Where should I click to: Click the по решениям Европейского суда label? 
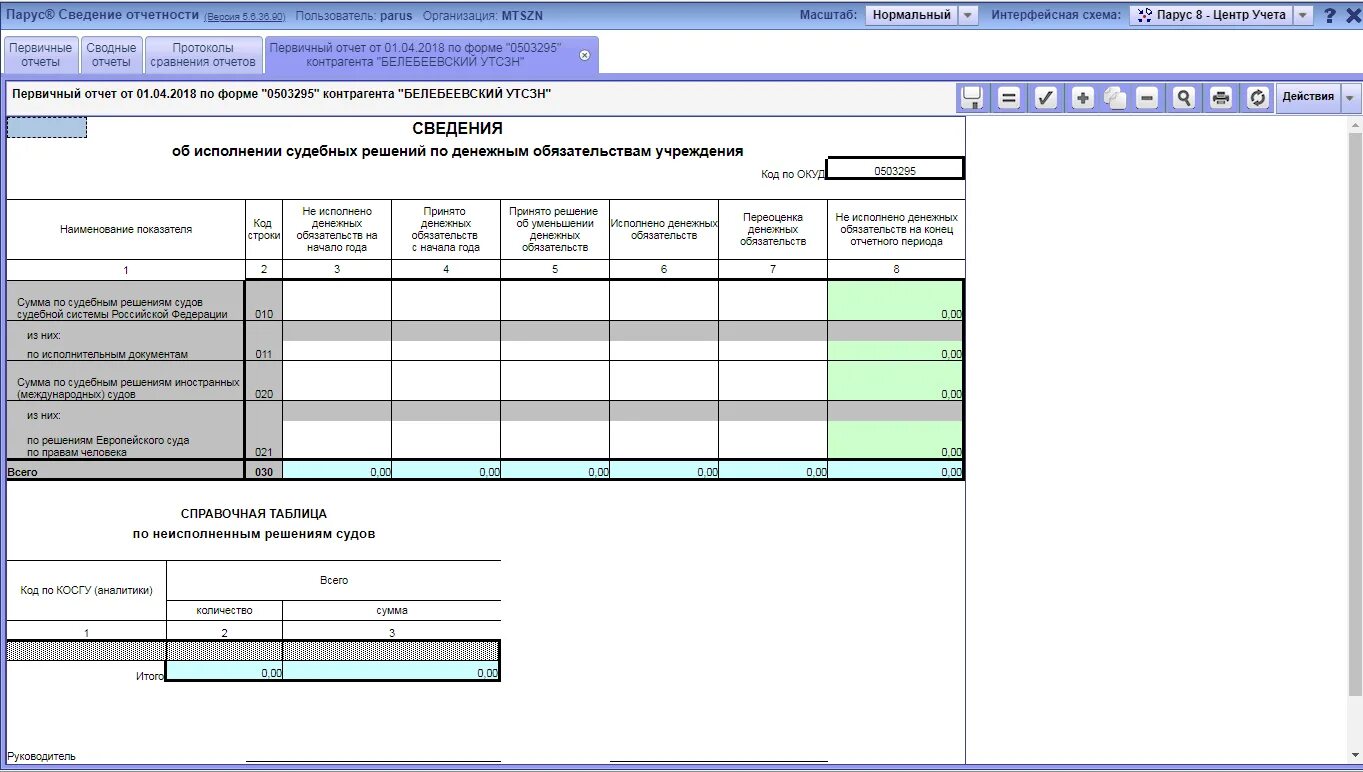coord(108,446)
